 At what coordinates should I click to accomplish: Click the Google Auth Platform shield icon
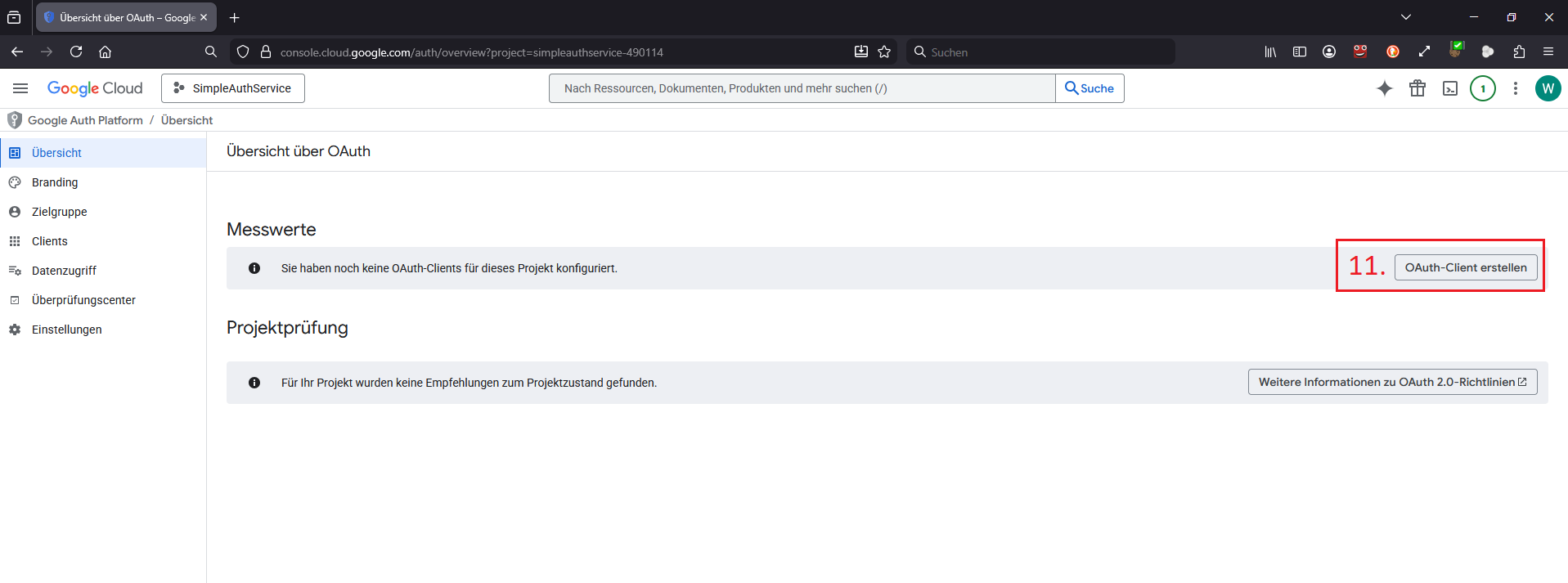point(14,120)
